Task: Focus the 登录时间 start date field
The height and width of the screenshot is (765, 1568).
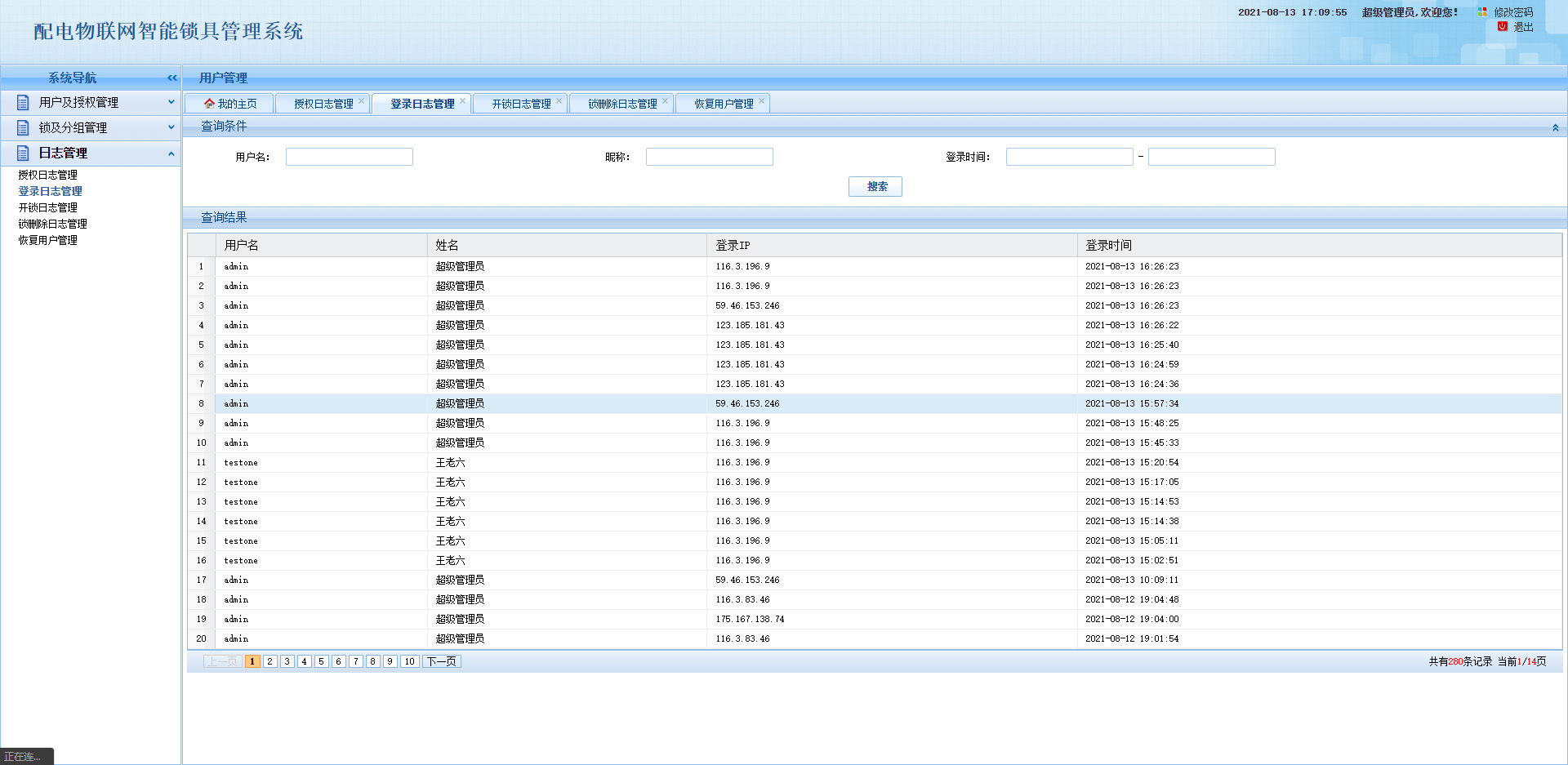Action: pyautogui.click(x=1070, y=157)
